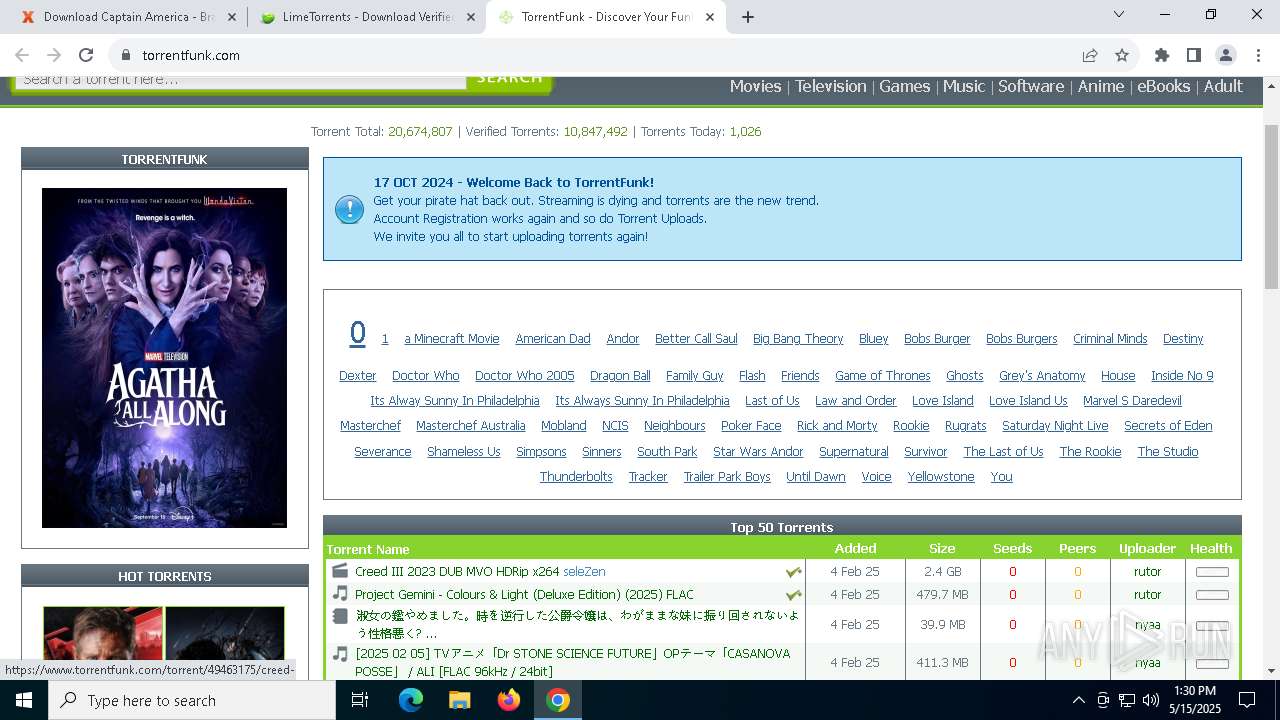Open the Chrome extensions puzzle icon

(1162, 55)
